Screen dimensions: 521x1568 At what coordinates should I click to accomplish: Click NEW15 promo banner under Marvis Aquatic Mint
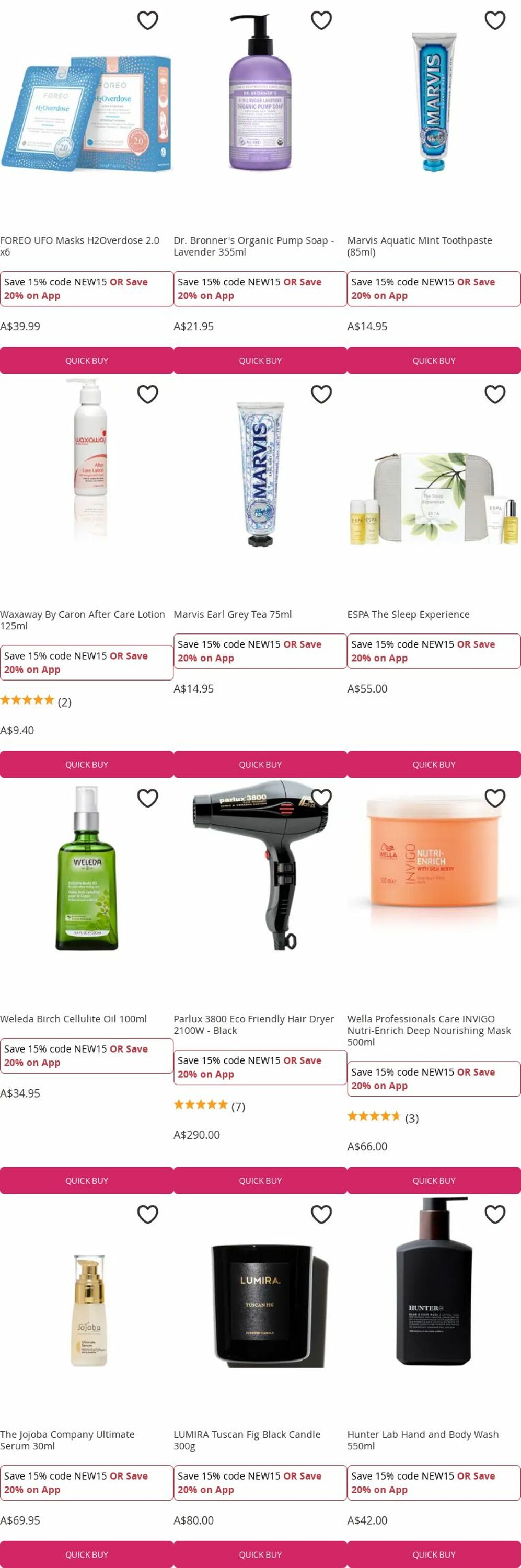(x=434, y=289)
